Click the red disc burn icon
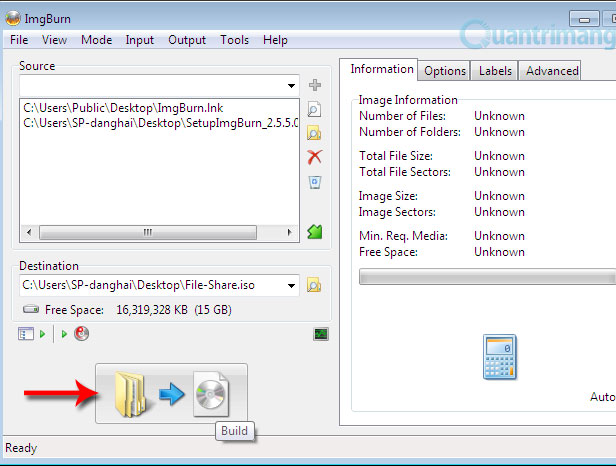This screenshot has width=616, height=466. click(82, 334)
